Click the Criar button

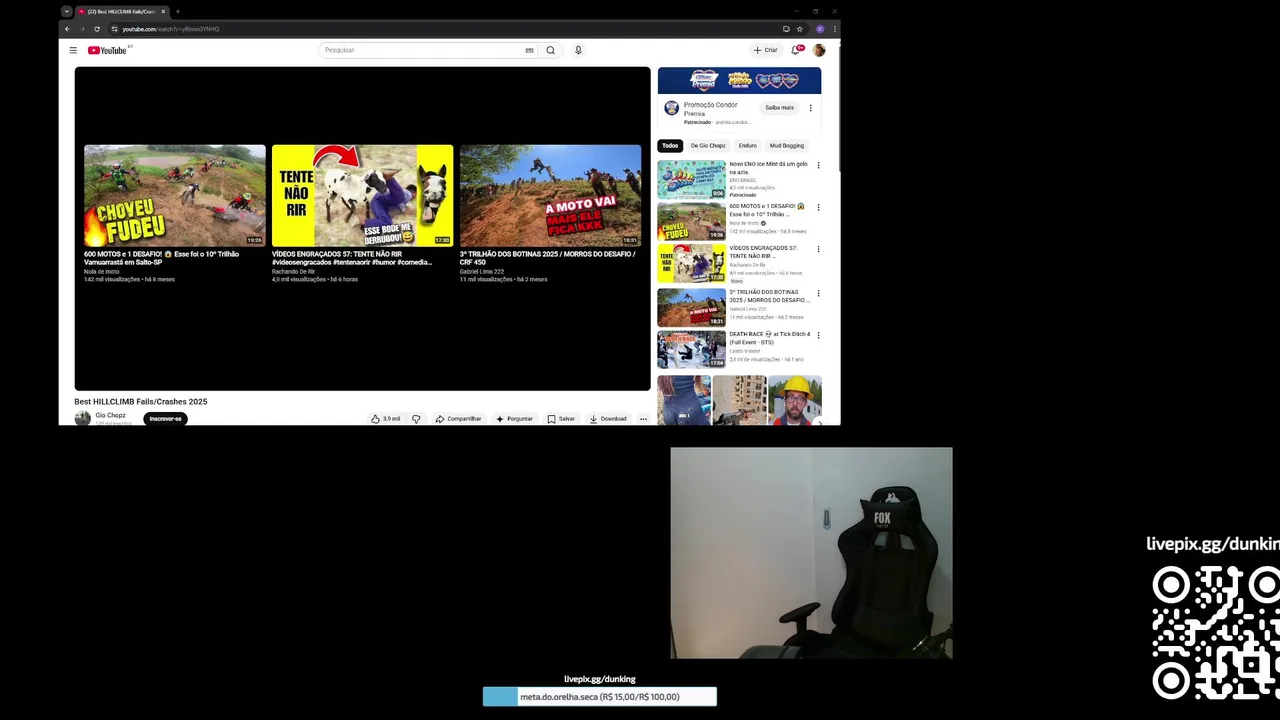tap(766, 50)
